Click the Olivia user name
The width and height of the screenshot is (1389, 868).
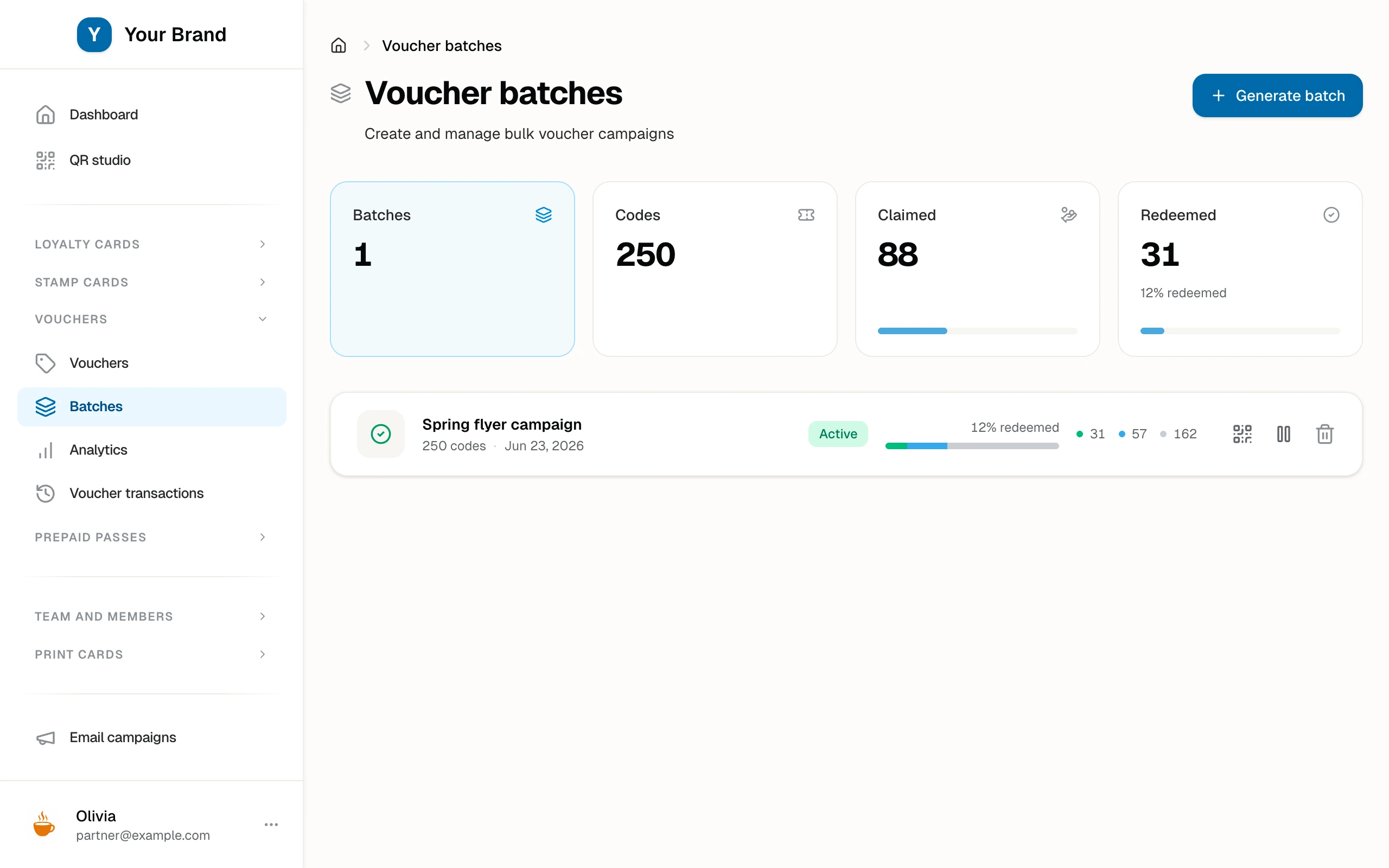(96, 816)
